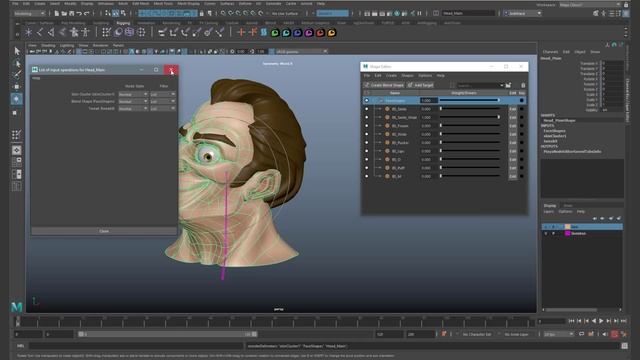Click the folder icon in Shape Editor toolbar
This screenshot has width=640, height=360.
[508, 85]
